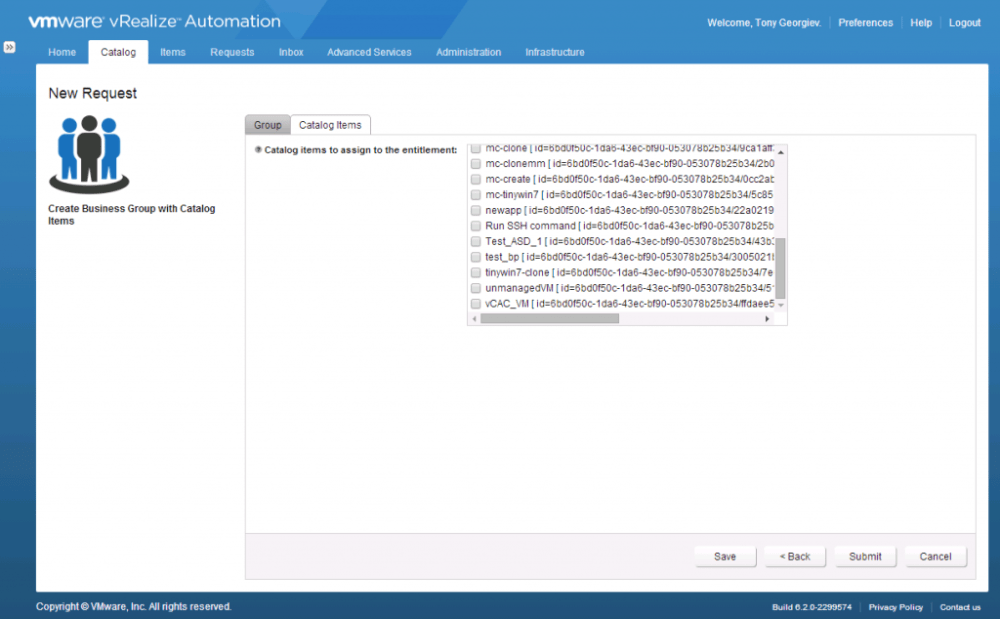Expand the collapsed sidebar chevron icon
1000x619 pixels.
[9, 47]
